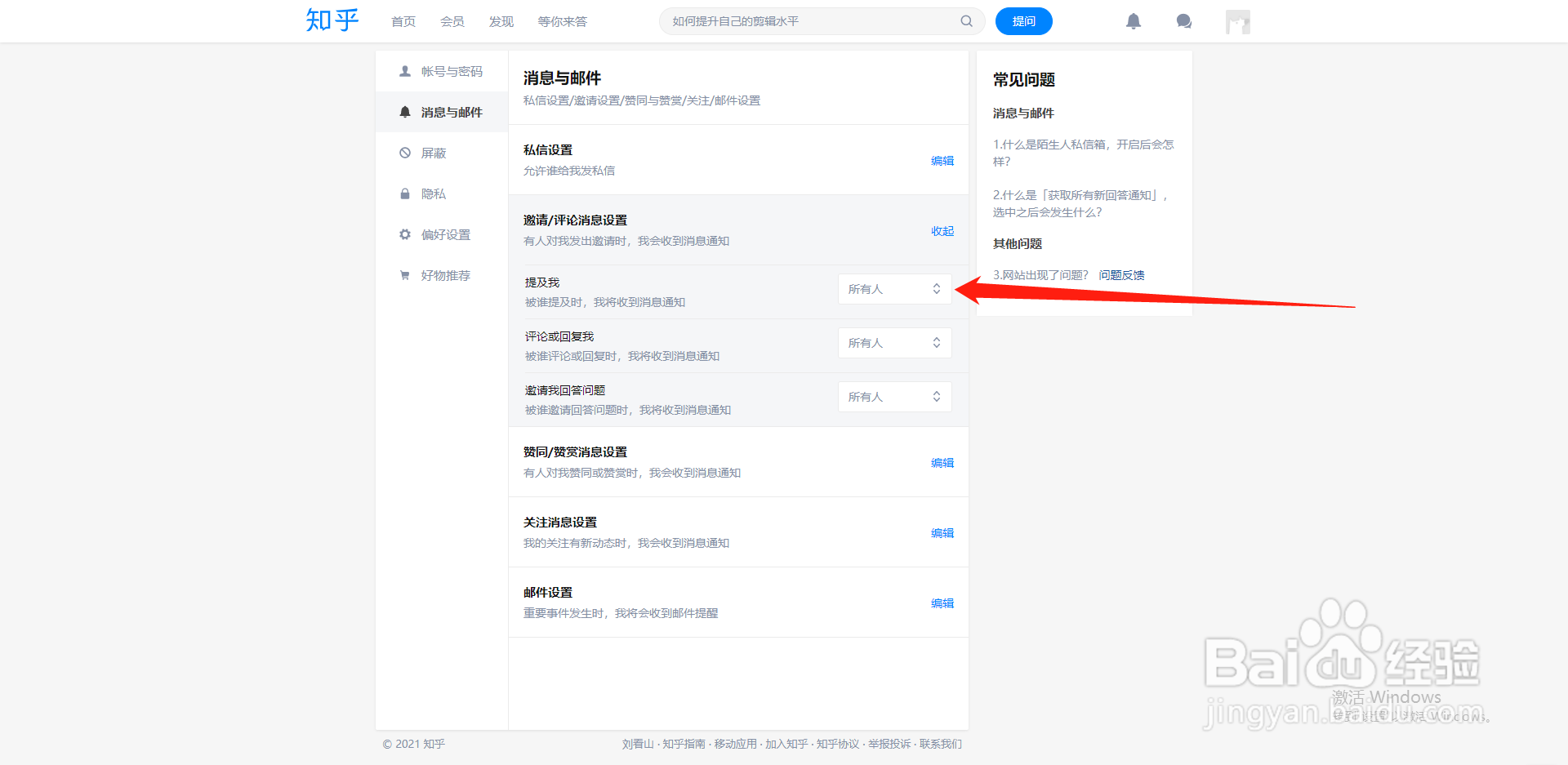Open the notification bell icon
Viewport: 1568px width, 765px height.
tap(1134, 21)
